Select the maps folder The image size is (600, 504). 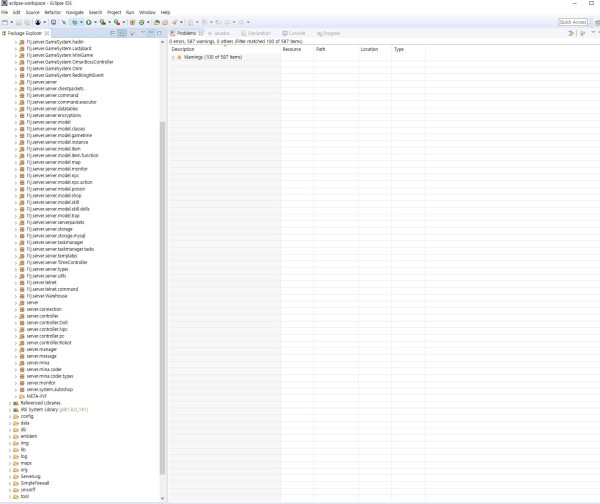(x=26, y=463)
